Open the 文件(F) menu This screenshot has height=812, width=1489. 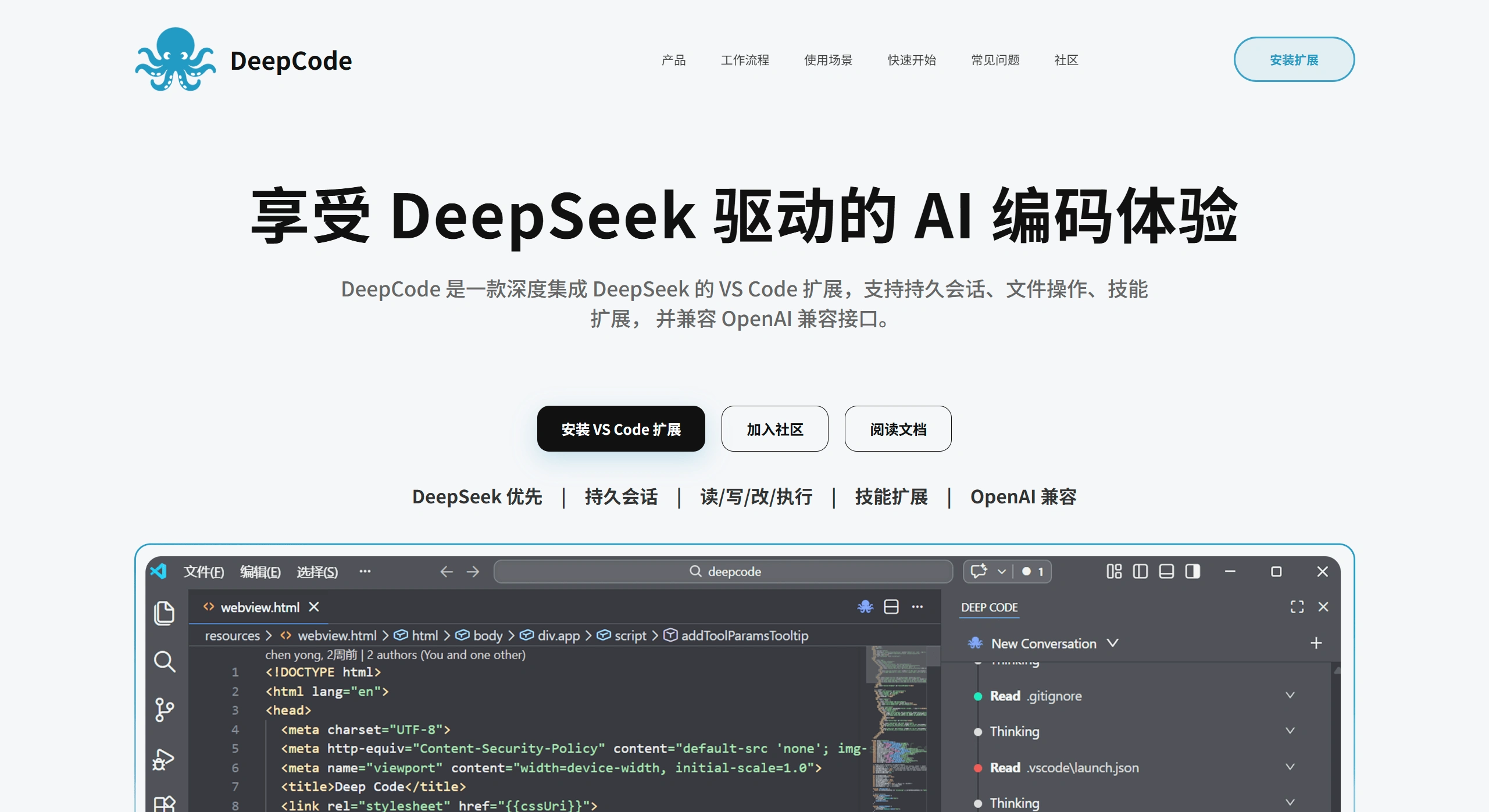[x=203, y=571]
